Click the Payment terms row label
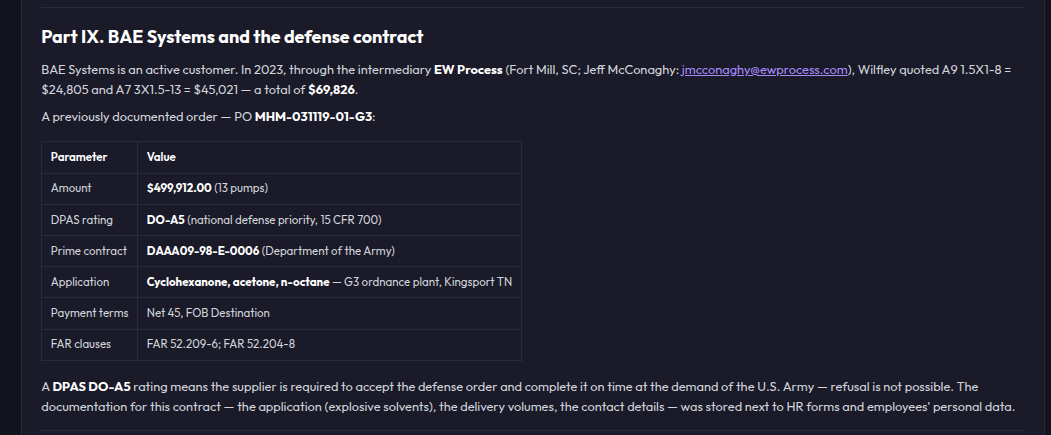This screenshot has height=435, width=1051. tap(89, 313)
